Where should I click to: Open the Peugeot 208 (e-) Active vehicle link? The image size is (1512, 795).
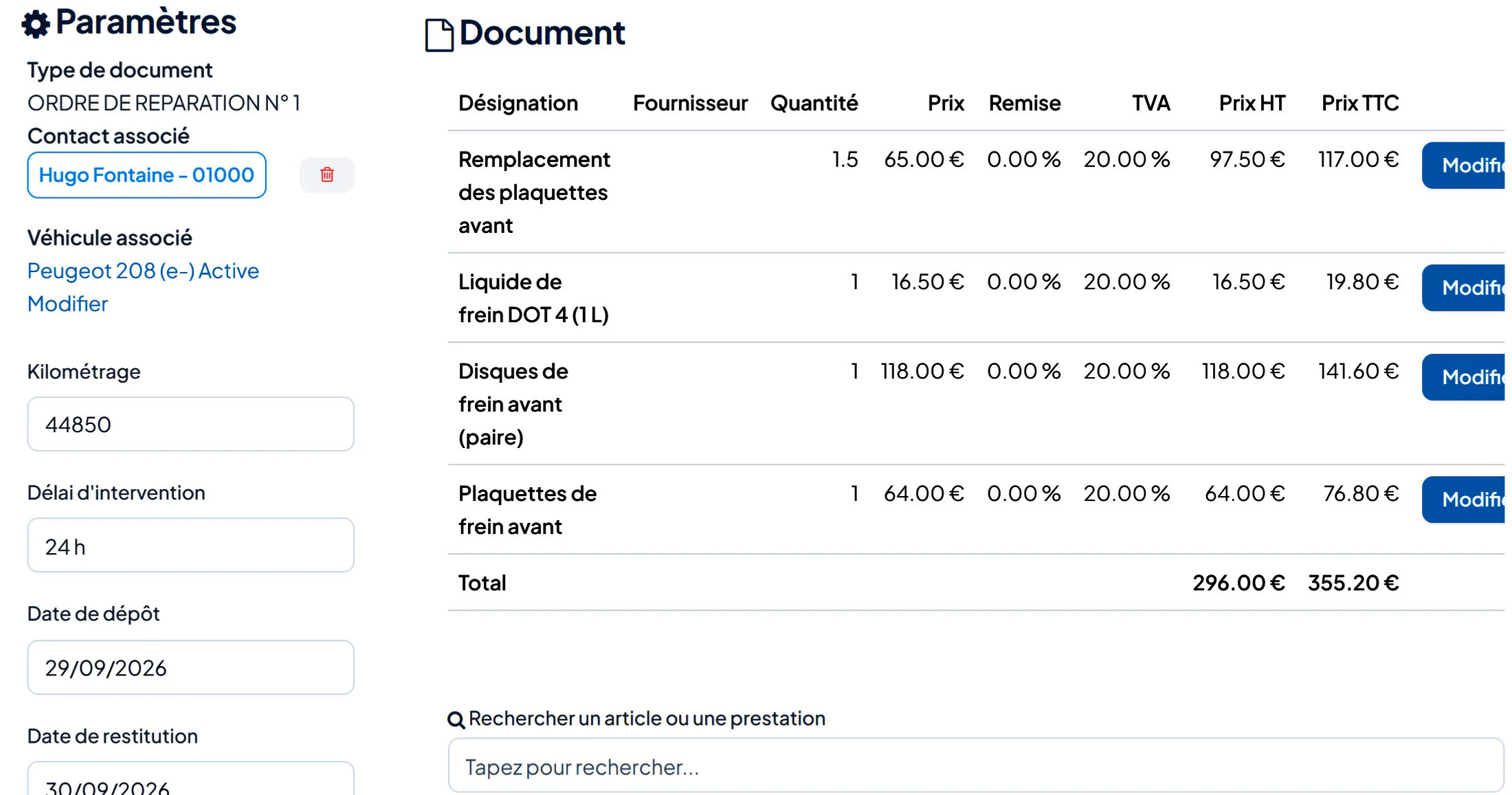[x=143, y=271]
